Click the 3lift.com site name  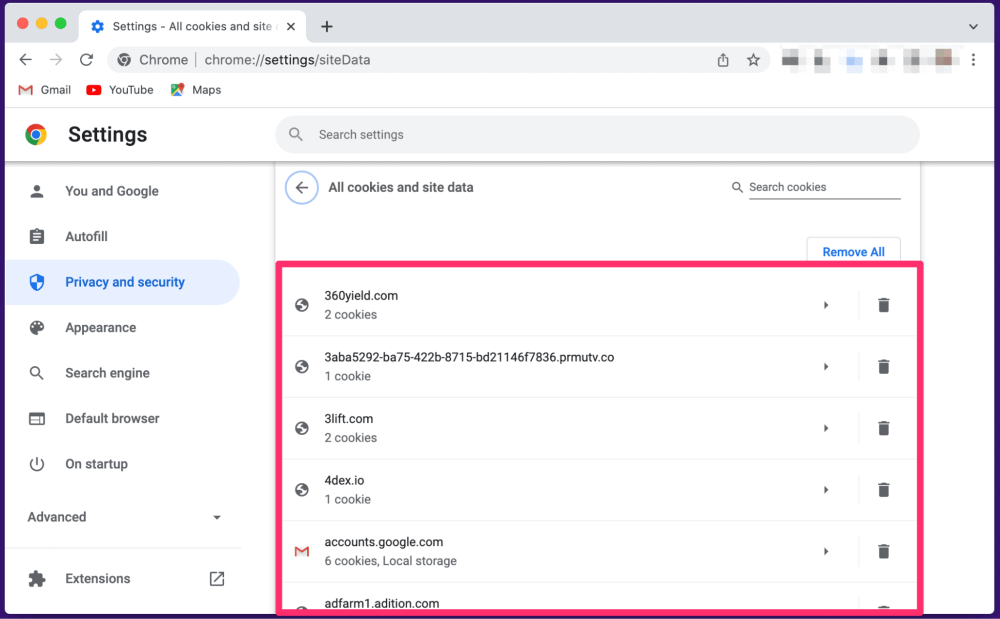click(x=349, y=419)
